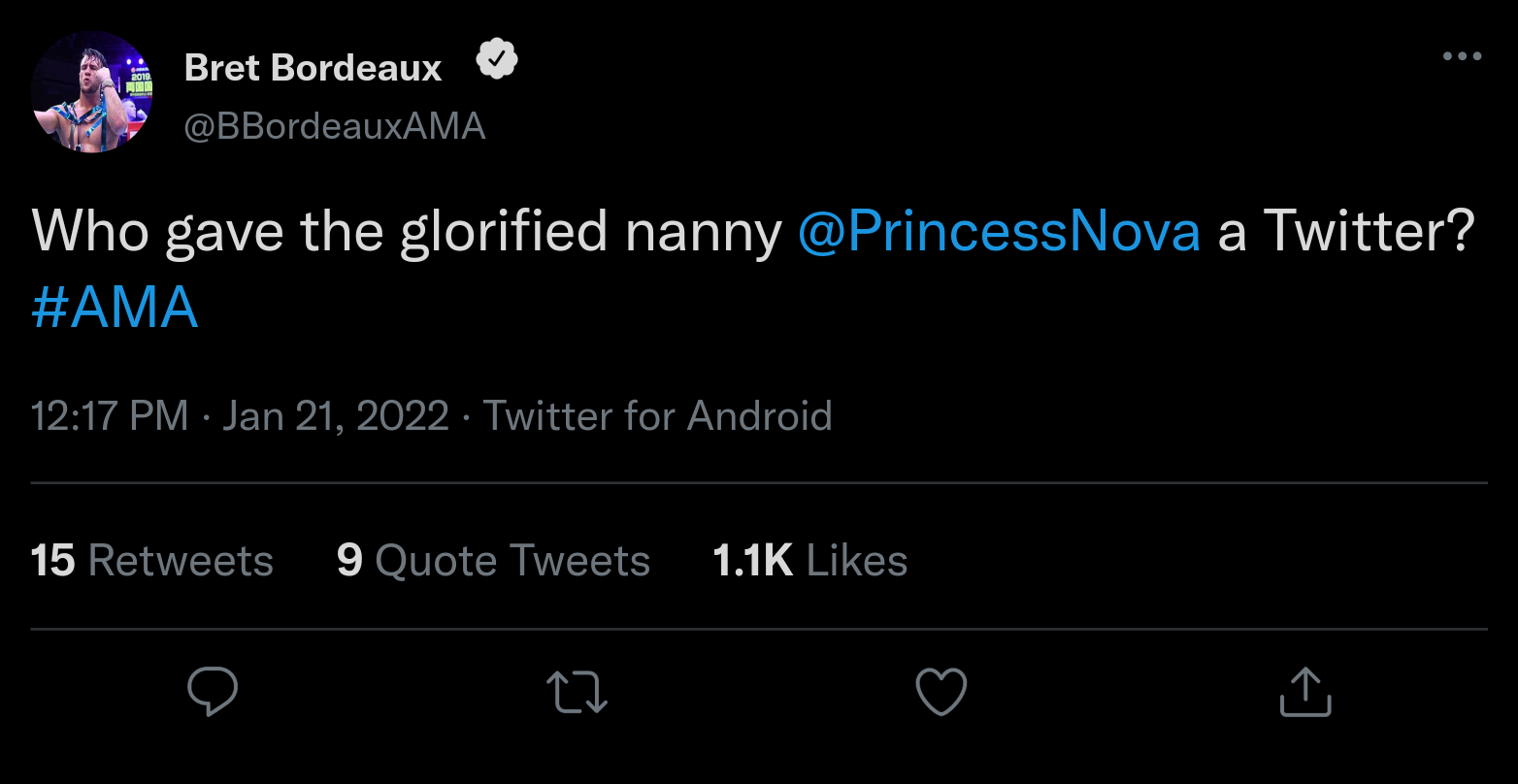
Task: Click the verified badge beside Bret Bordeaux
Action: [497, 63]
